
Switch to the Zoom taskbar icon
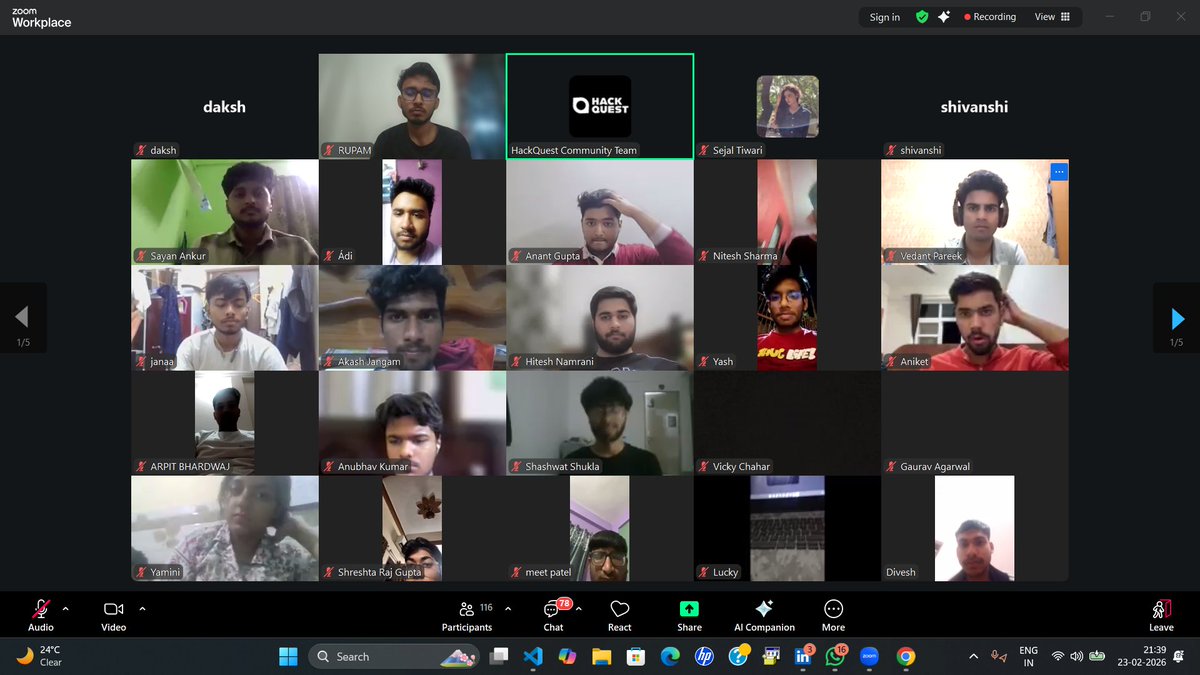pyautogui.click(x=870, y=656)
